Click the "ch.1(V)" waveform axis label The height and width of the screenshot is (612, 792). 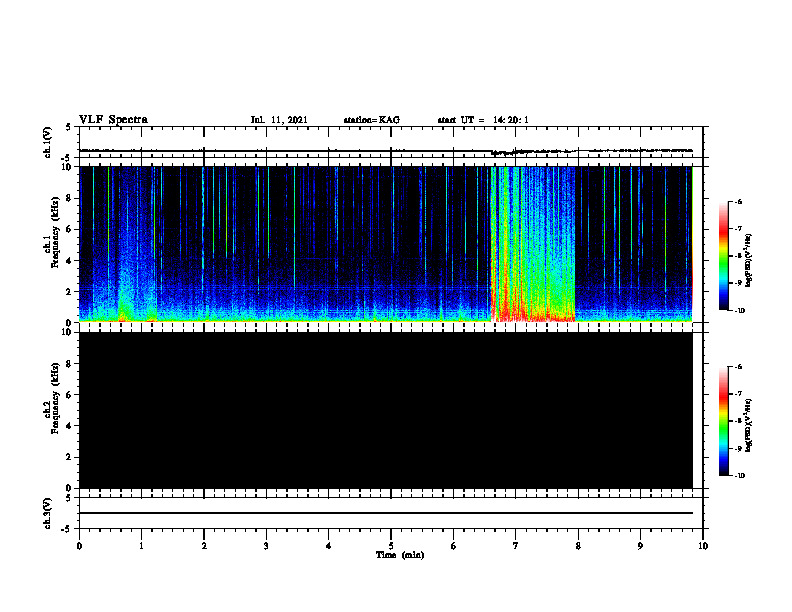pyautogui.click(x=47, y=142)
